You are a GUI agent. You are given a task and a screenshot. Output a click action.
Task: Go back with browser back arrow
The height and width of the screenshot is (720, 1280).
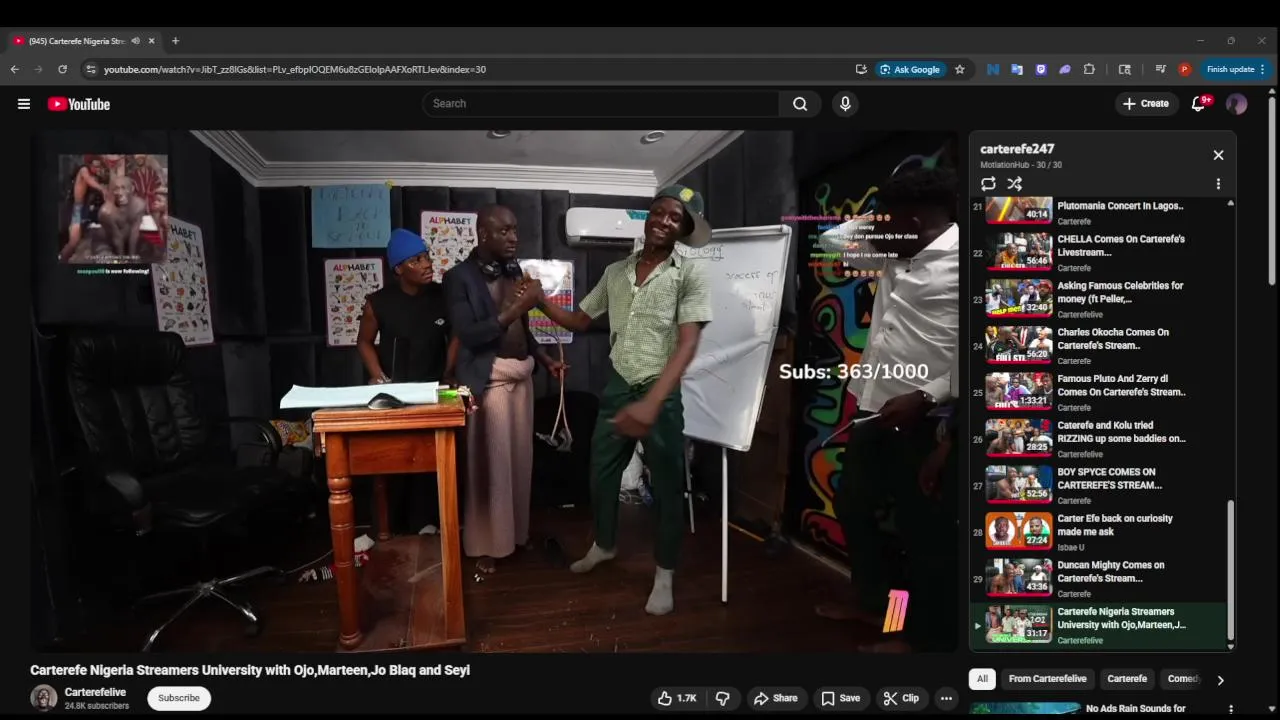(x=14, y=69)
